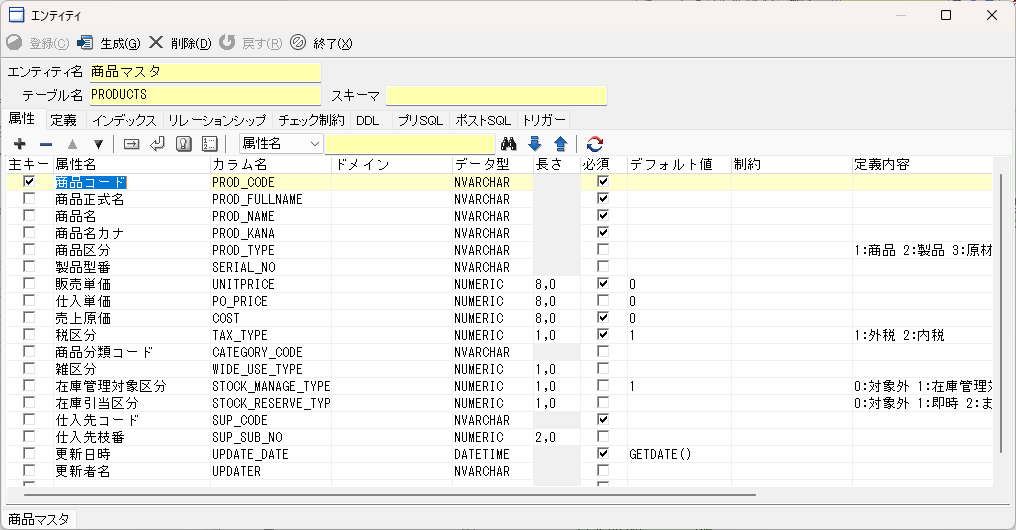This screenshot has width=1016, height=530.
Task: Switch to the ポストSQL tab
Action: pyautogui.click(x=483, y=120)
